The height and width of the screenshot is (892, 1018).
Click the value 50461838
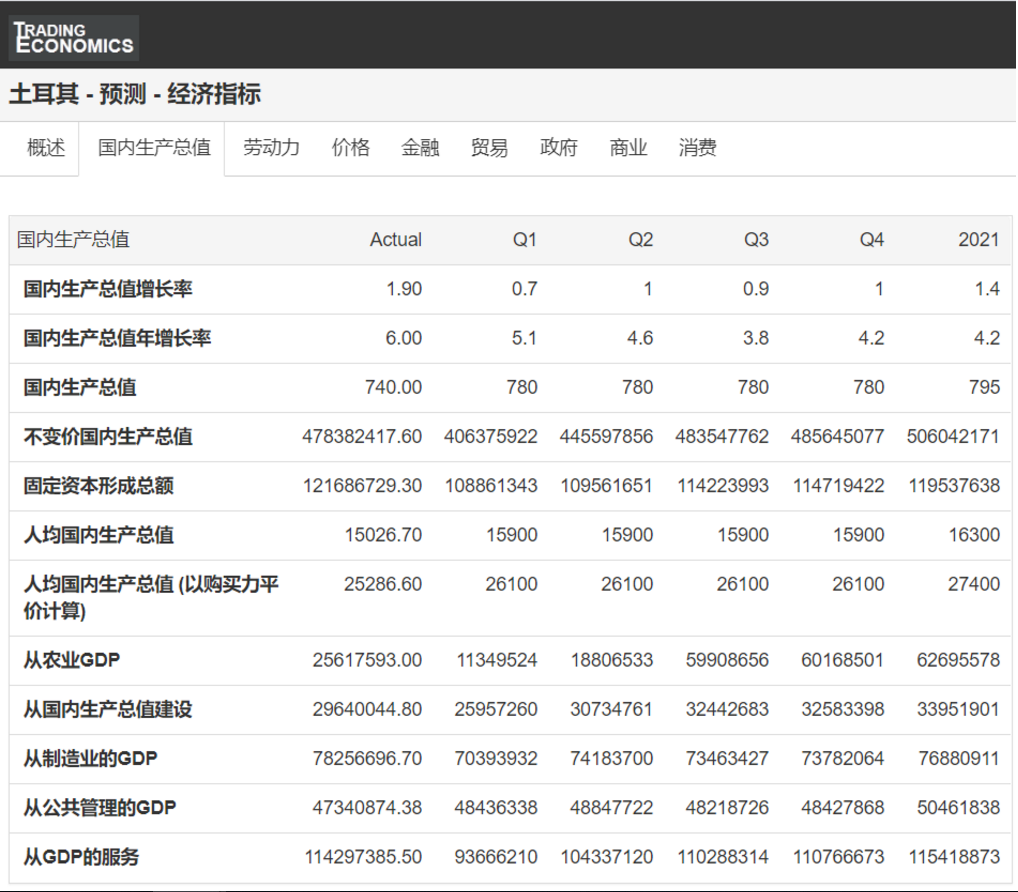click(x=958, y=808)
